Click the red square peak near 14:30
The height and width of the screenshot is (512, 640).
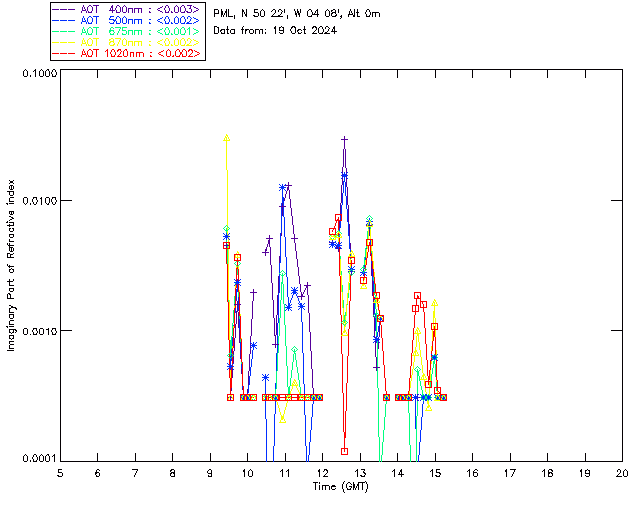coord(417,296)
